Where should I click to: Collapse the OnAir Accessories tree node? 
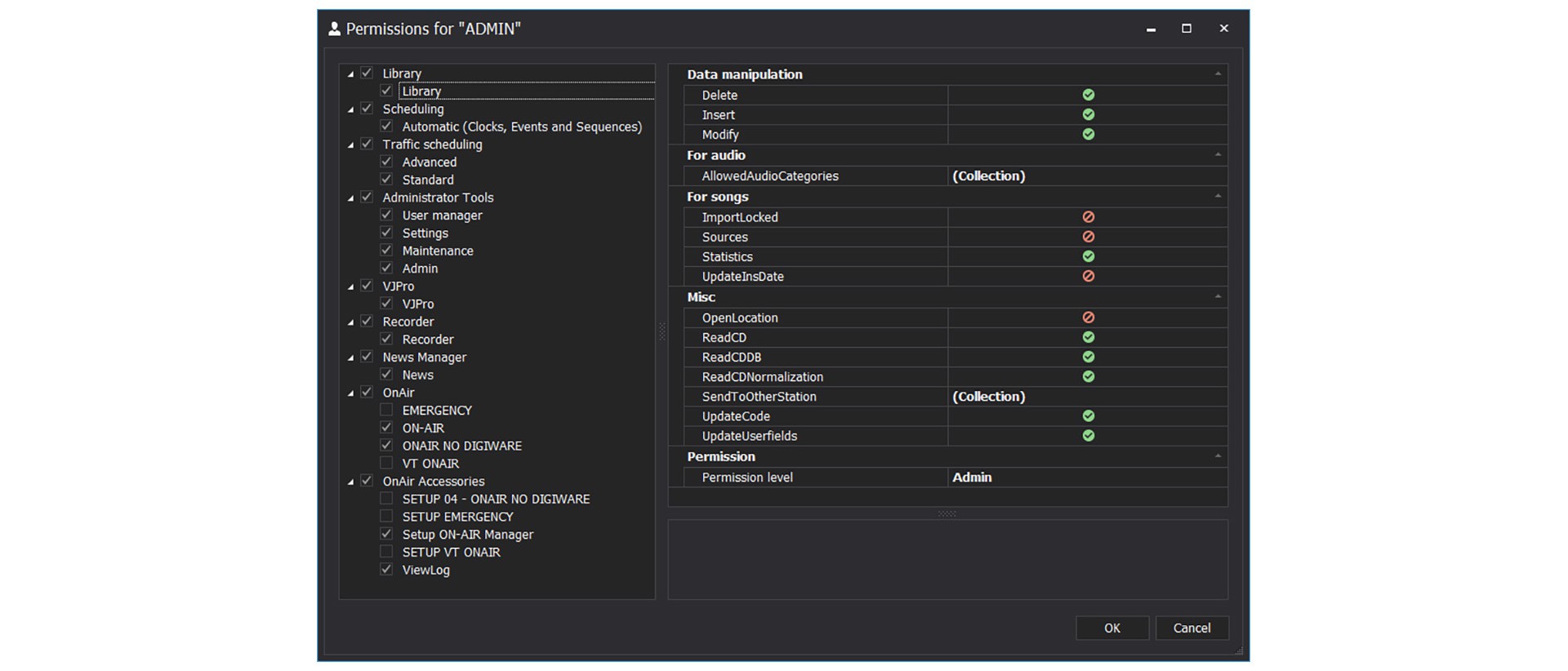coord(351,482)
